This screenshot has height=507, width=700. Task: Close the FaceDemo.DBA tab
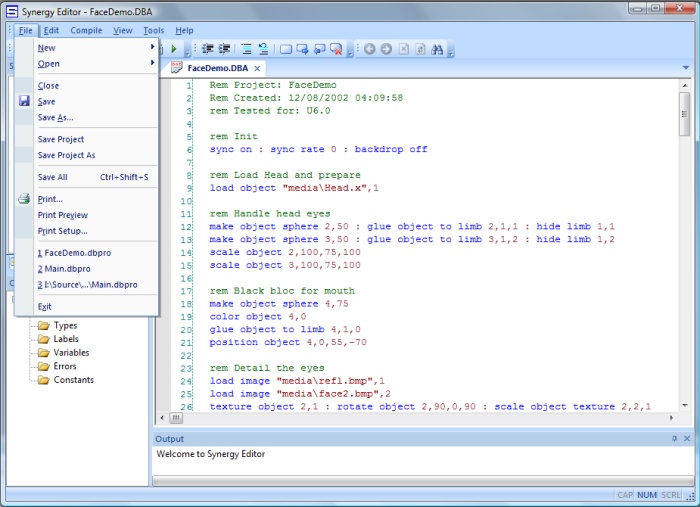pyautogui.click(x=257, y=68)
